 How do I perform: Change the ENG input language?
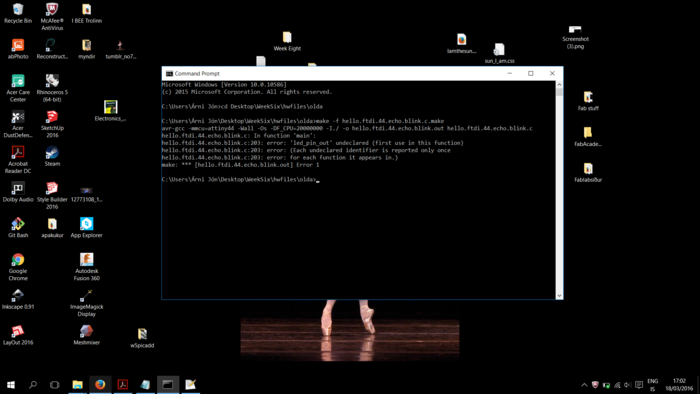(652, 385)
